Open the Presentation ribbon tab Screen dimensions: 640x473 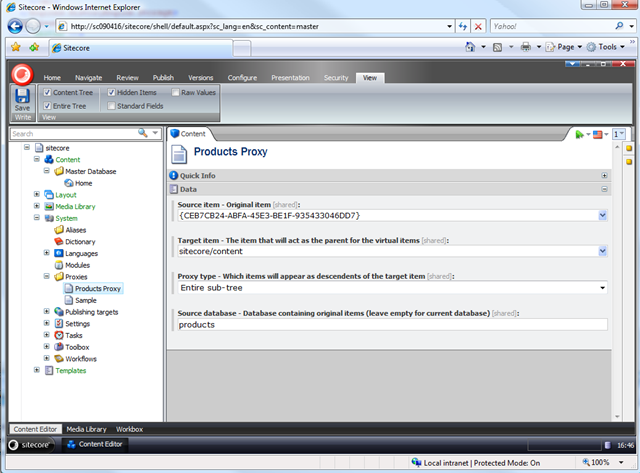(290, 78)
